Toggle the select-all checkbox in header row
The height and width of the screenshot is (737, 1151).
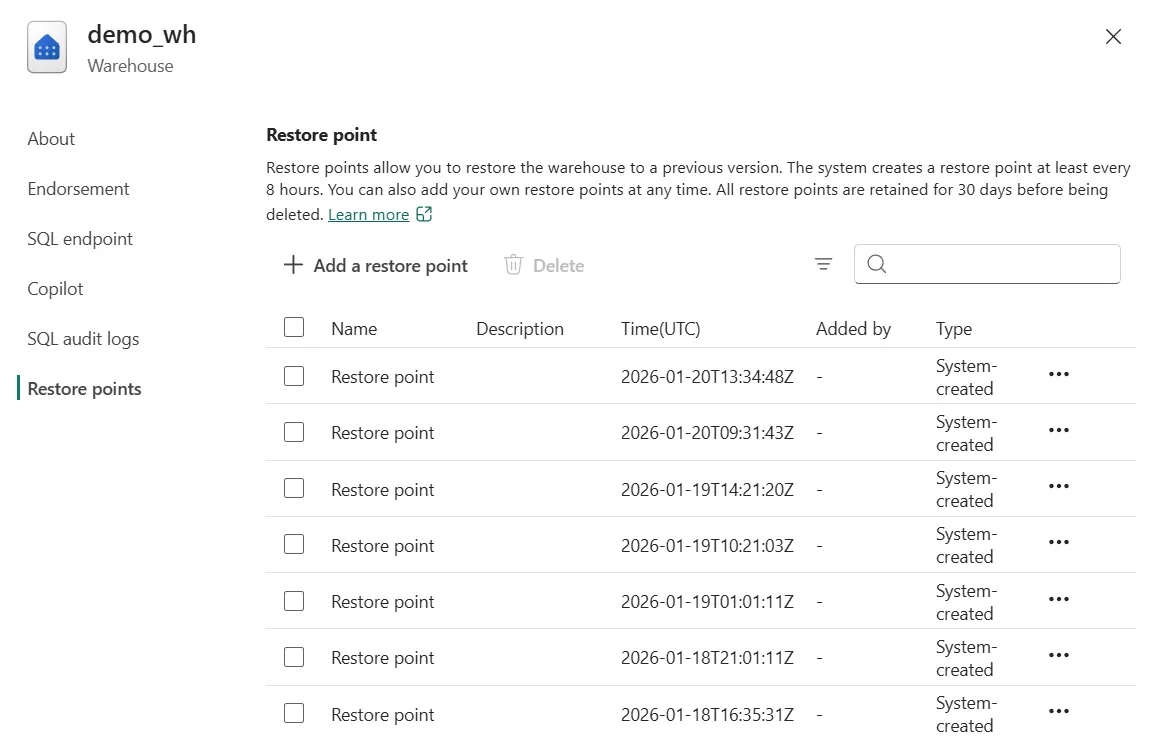pyautogui.click(x=294, y=327)
